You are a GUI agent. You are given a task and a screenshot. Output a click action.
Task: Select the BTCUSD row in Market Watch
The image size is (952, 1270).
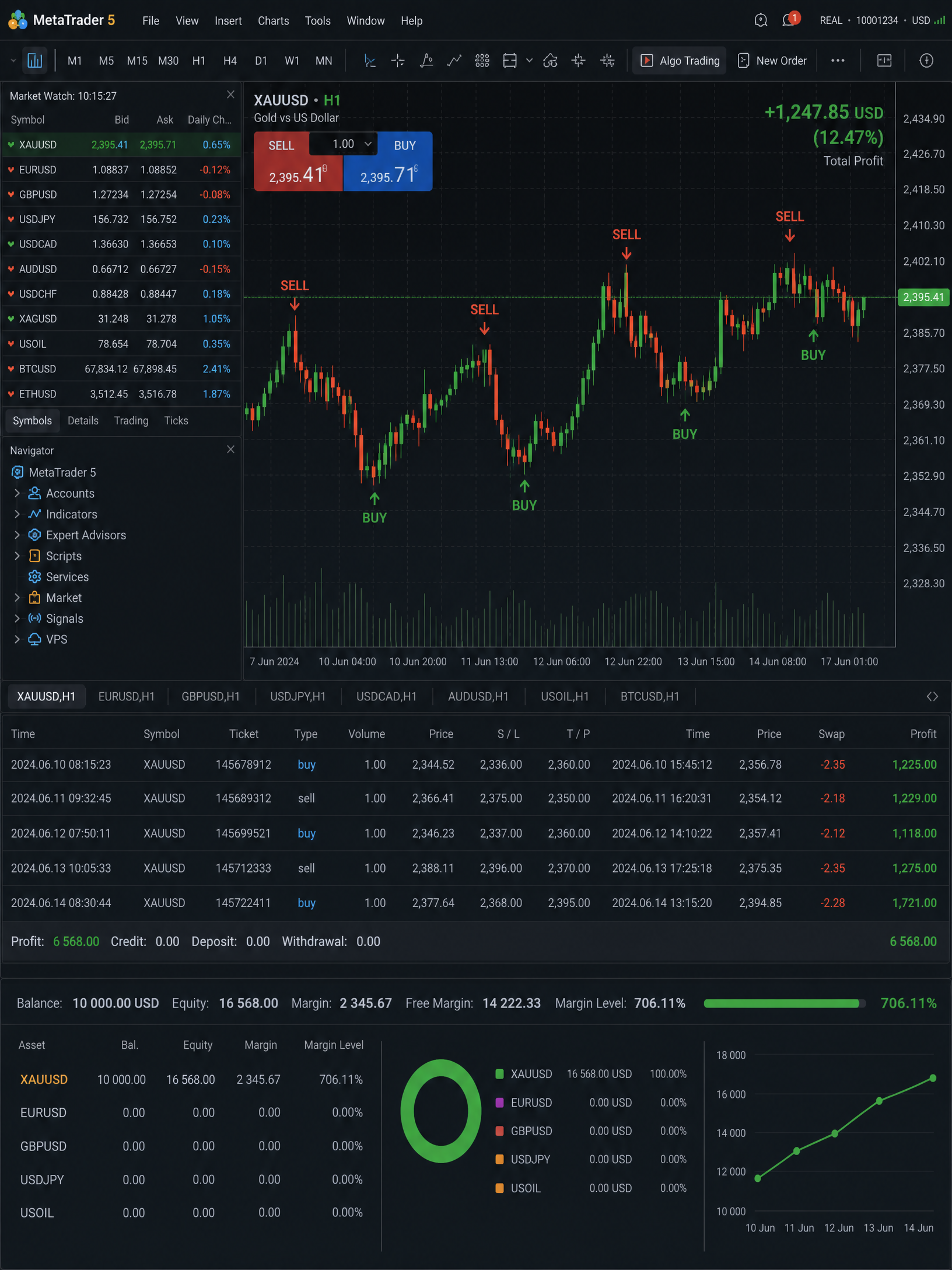click(121, 369)
